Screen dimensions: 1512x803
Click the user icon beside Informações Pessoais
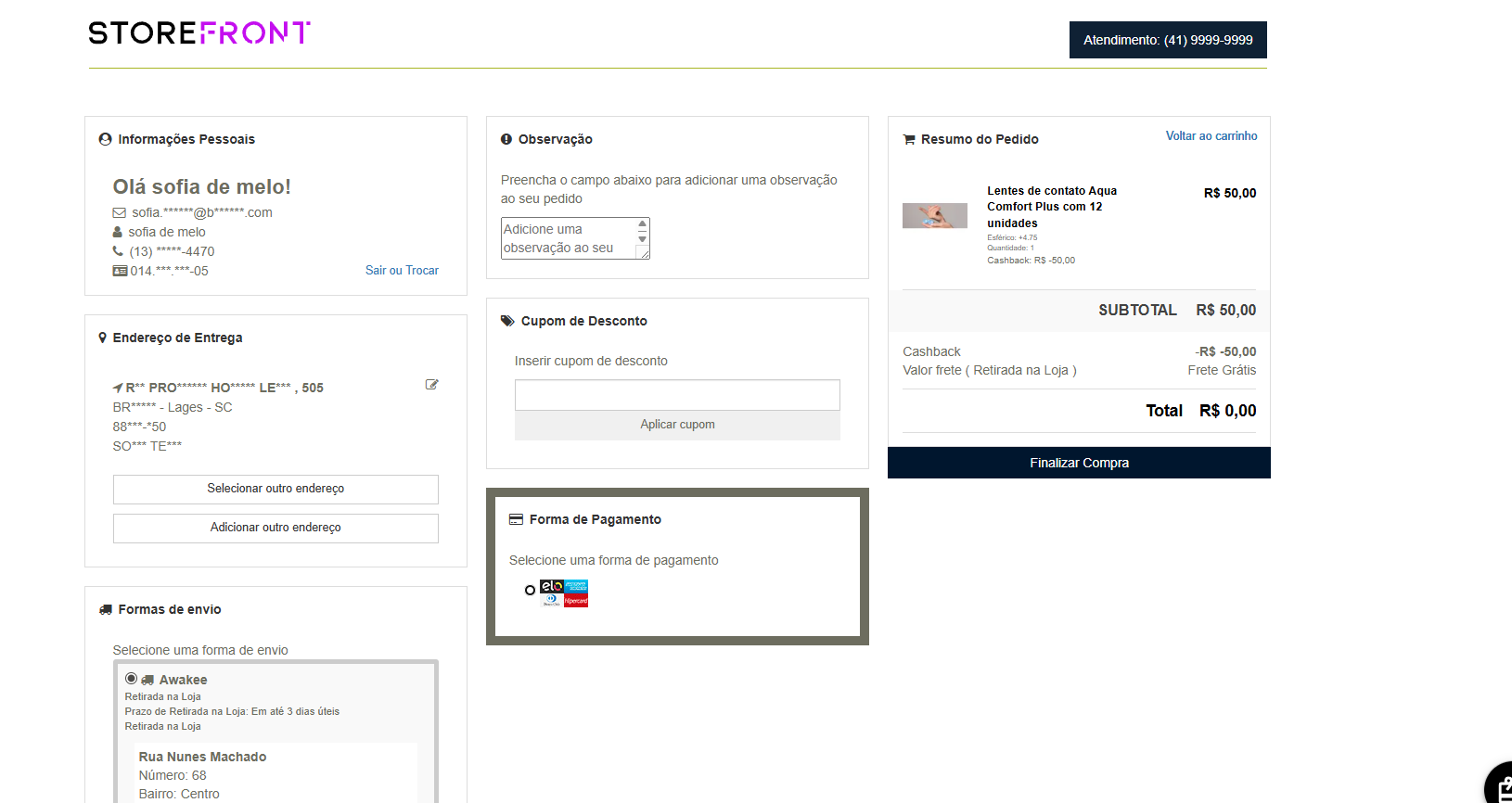[105, 139]
